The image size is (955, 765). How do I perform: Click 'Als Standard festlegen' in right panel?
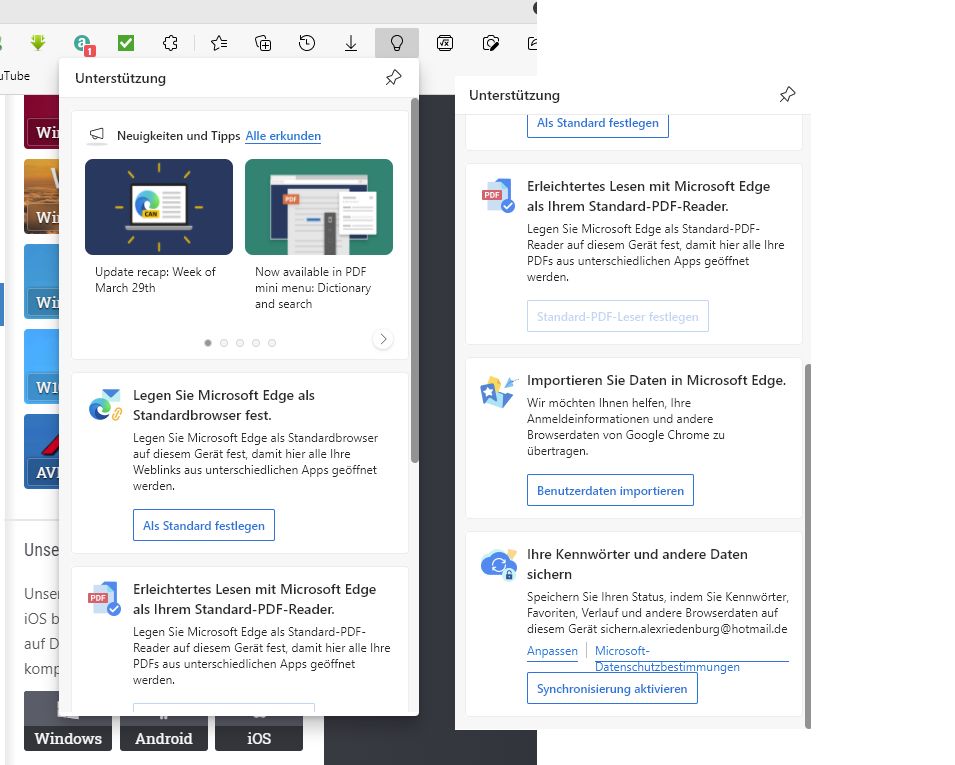(x=598, y=124)
